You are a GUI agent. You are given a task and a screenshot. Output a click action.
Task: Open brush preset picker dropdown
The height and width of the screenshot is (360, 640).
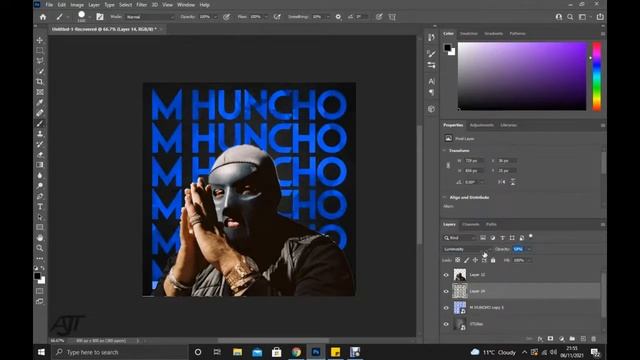click(89, 17)
